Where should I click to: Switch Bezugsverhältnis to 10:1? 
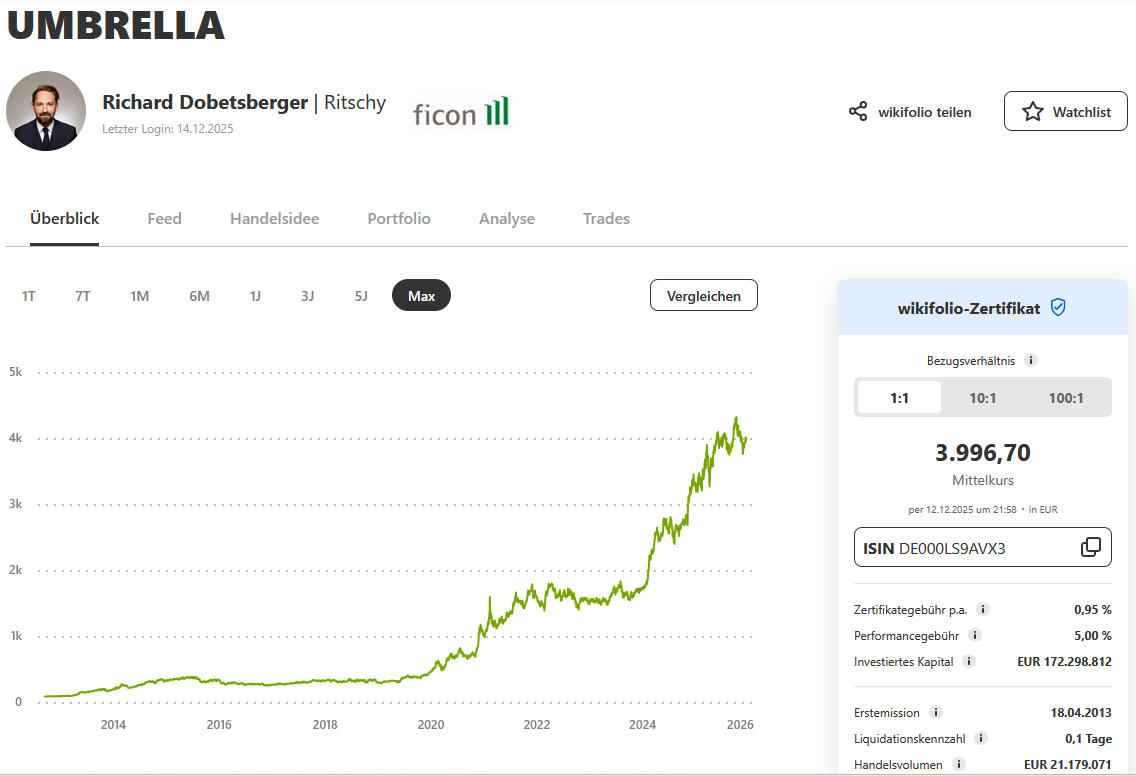(x=982, y=398)
